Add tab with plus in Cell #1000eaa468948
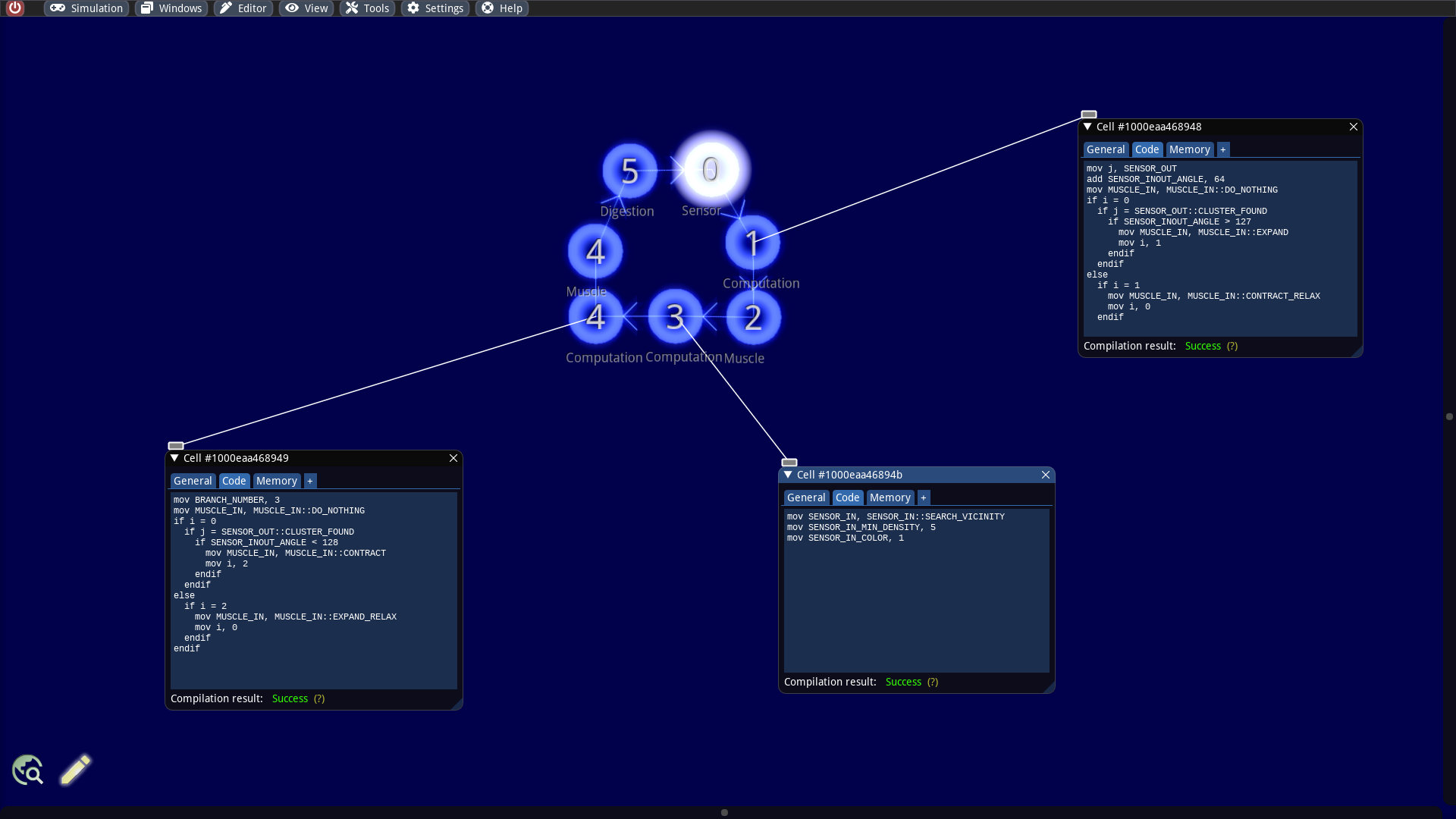 click(1222, 149)
